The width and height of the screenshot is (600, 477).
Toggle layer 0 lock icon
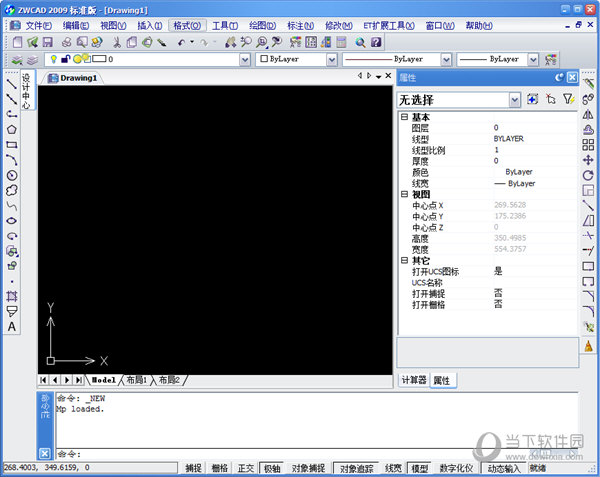(65, 59)
